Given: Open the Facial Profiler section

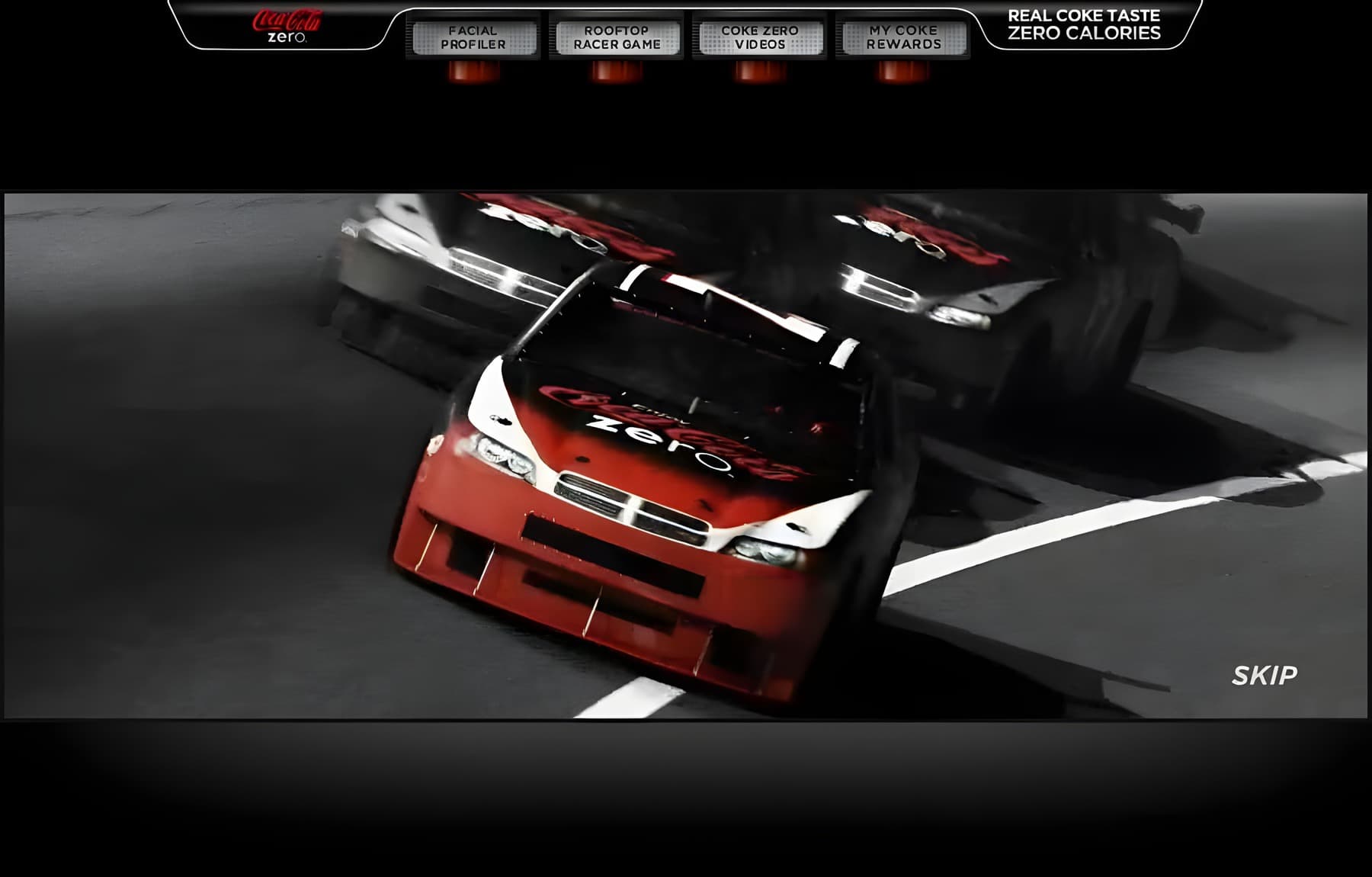Looking at the screenshot, I should click(x=473, y=37).
